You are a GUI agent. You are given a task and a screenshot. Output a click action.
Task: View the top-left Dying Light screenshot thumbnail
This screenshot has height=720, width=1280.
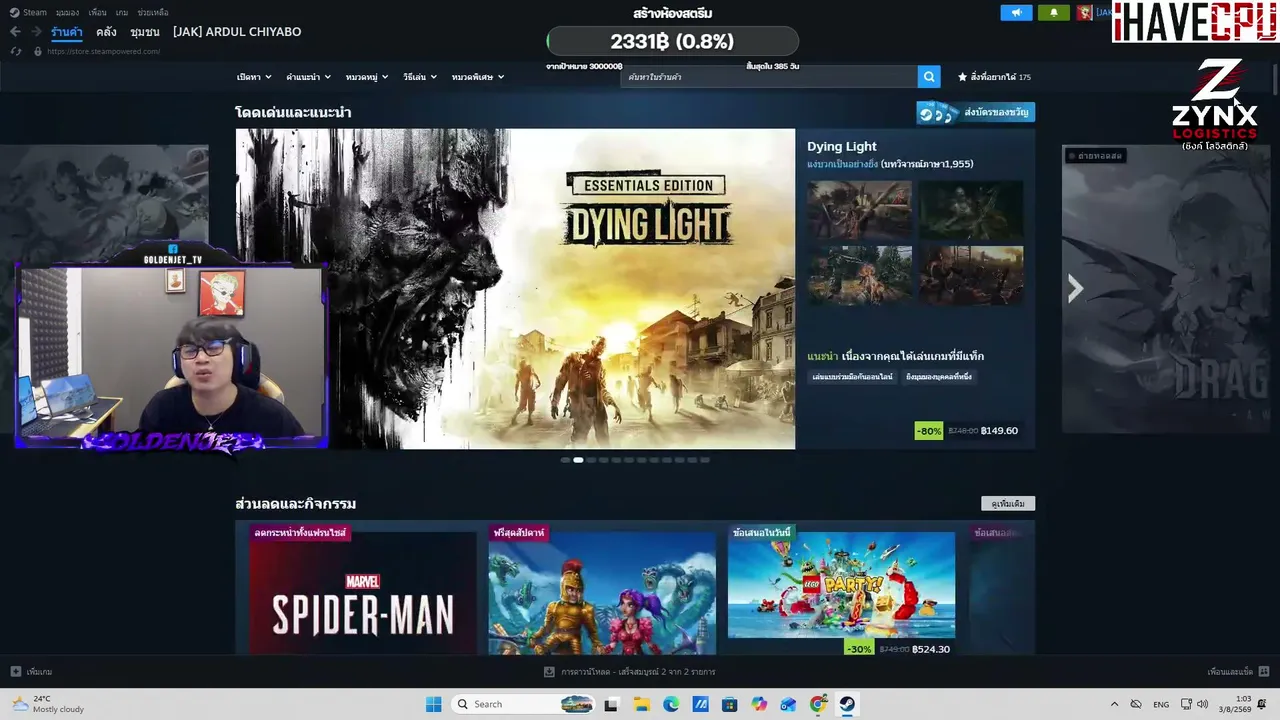[859, 210]
